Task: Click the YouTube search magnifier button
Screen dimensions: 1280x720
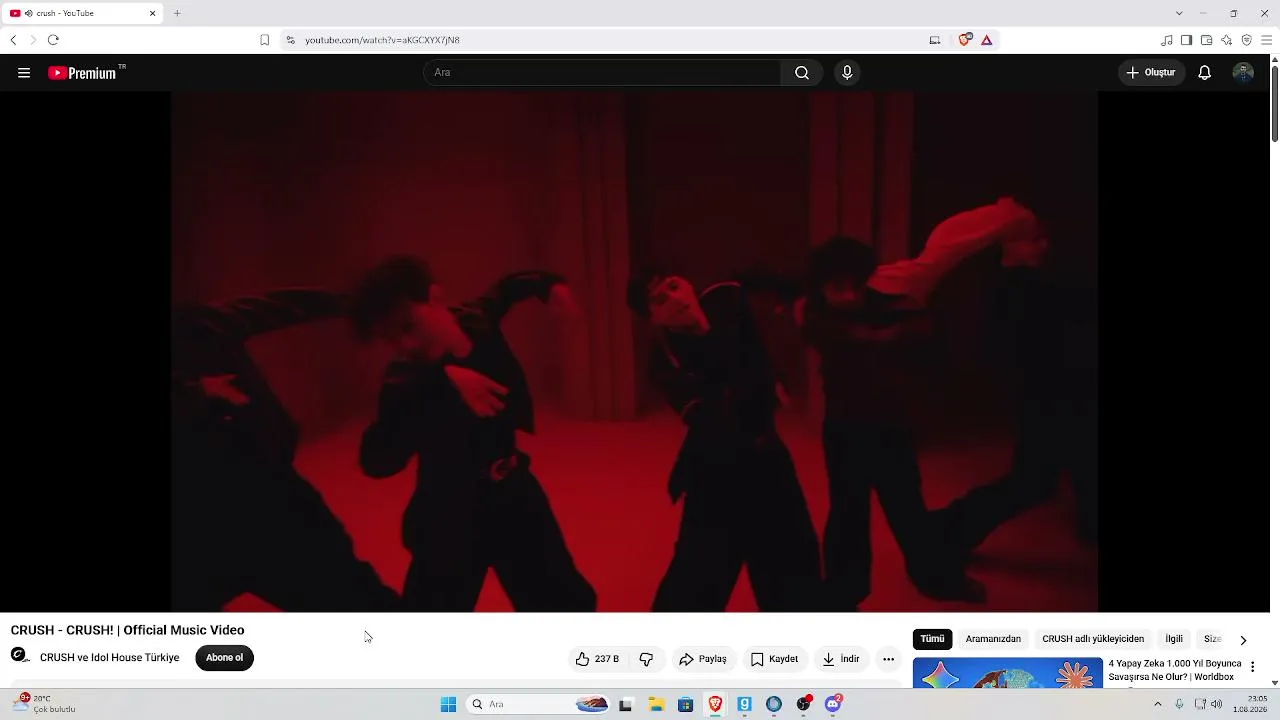Action: [802, 73]
